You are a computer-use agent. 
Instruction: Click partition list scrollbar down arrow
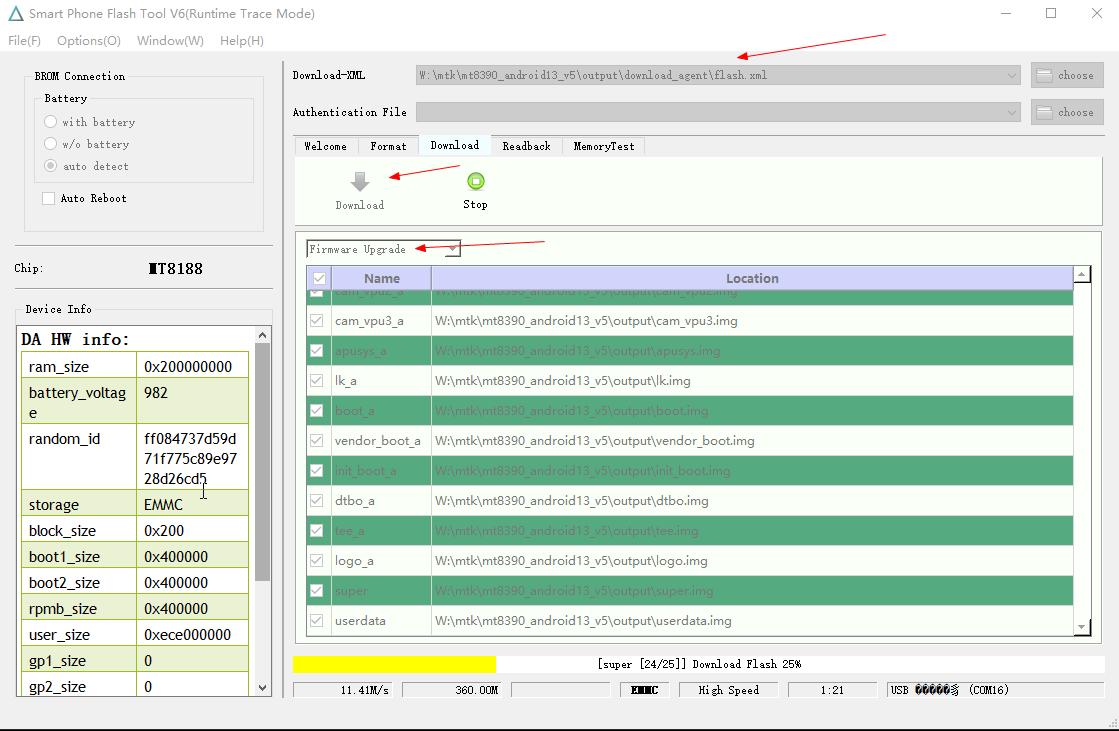click(x=1082, y=627)
